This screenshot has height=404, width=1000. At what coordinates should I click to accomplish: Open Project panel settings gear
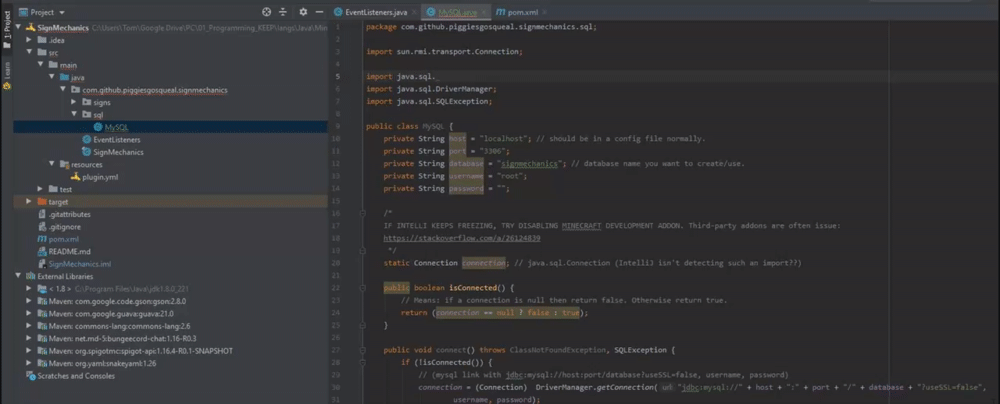tap(304, 12)
